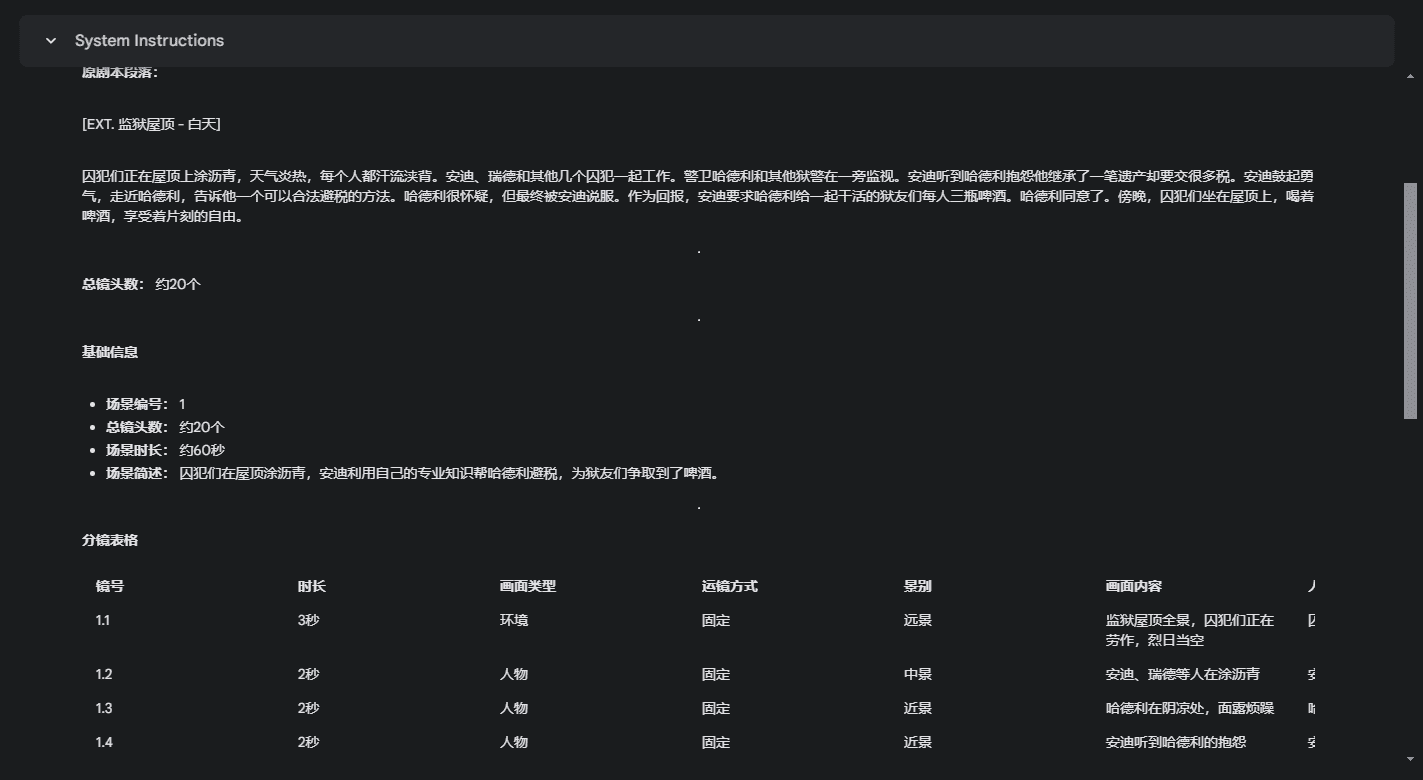Click the shot number cell '1.4'
1423x780 pixels.
click(x=104, y=742)
